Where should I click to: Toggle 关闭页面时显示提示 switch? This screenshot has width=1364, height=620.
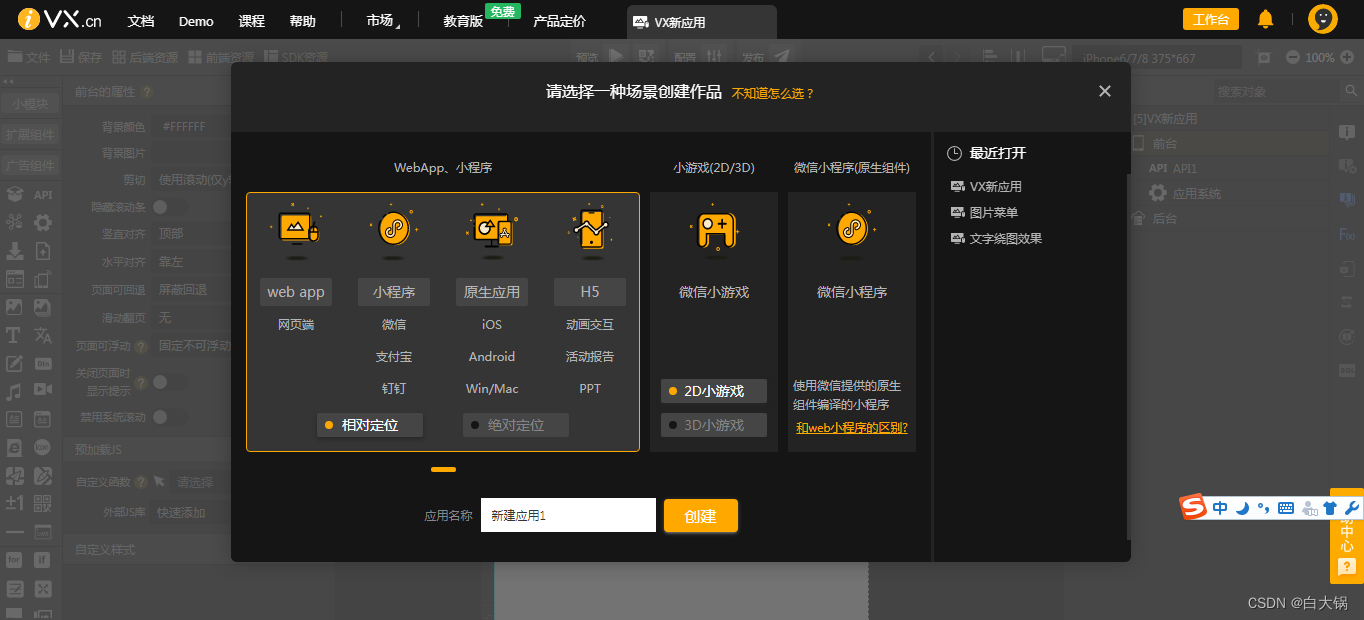169,382
